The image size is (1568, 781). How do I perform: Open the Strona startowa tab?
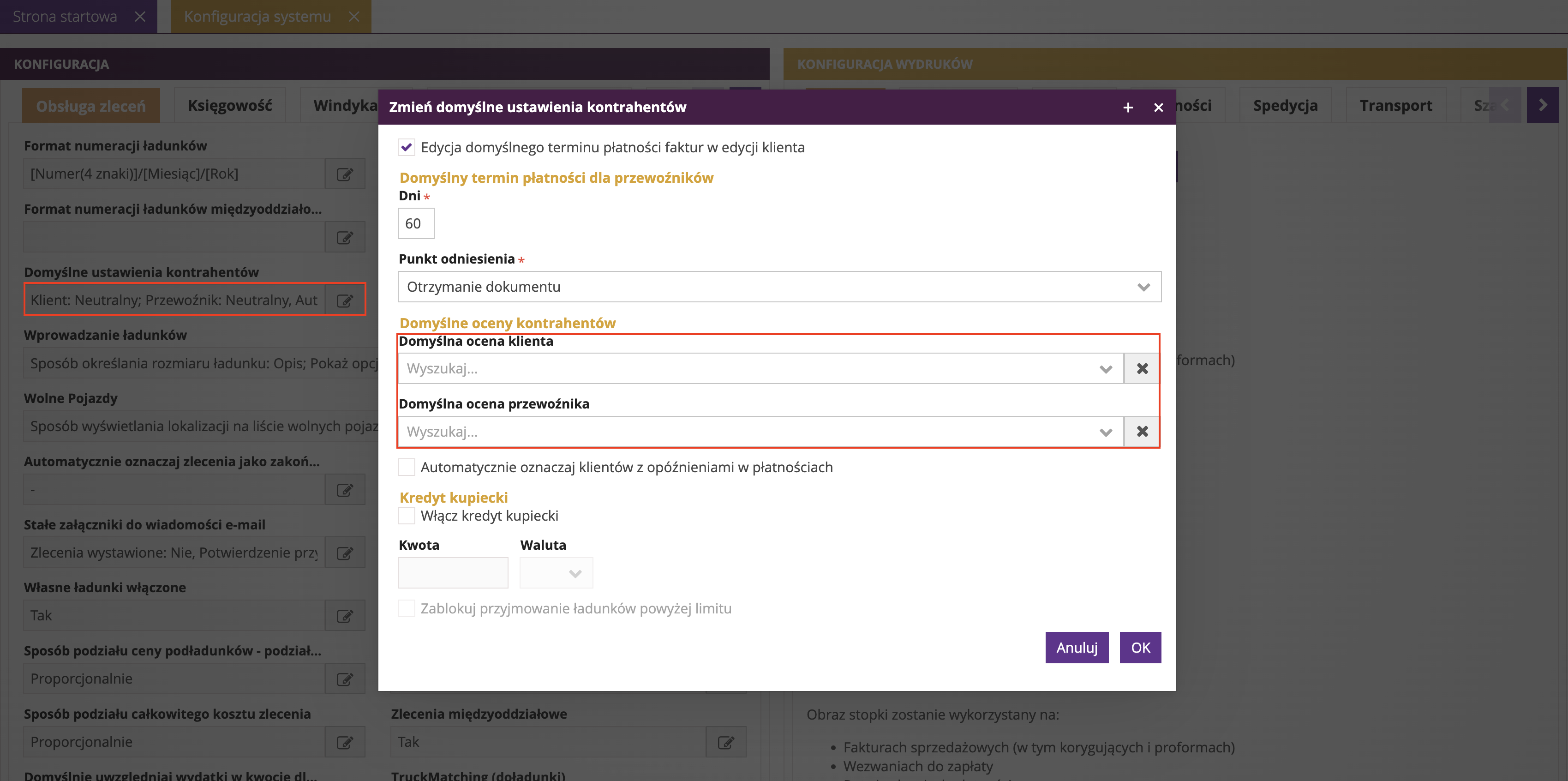pos(65,17)
